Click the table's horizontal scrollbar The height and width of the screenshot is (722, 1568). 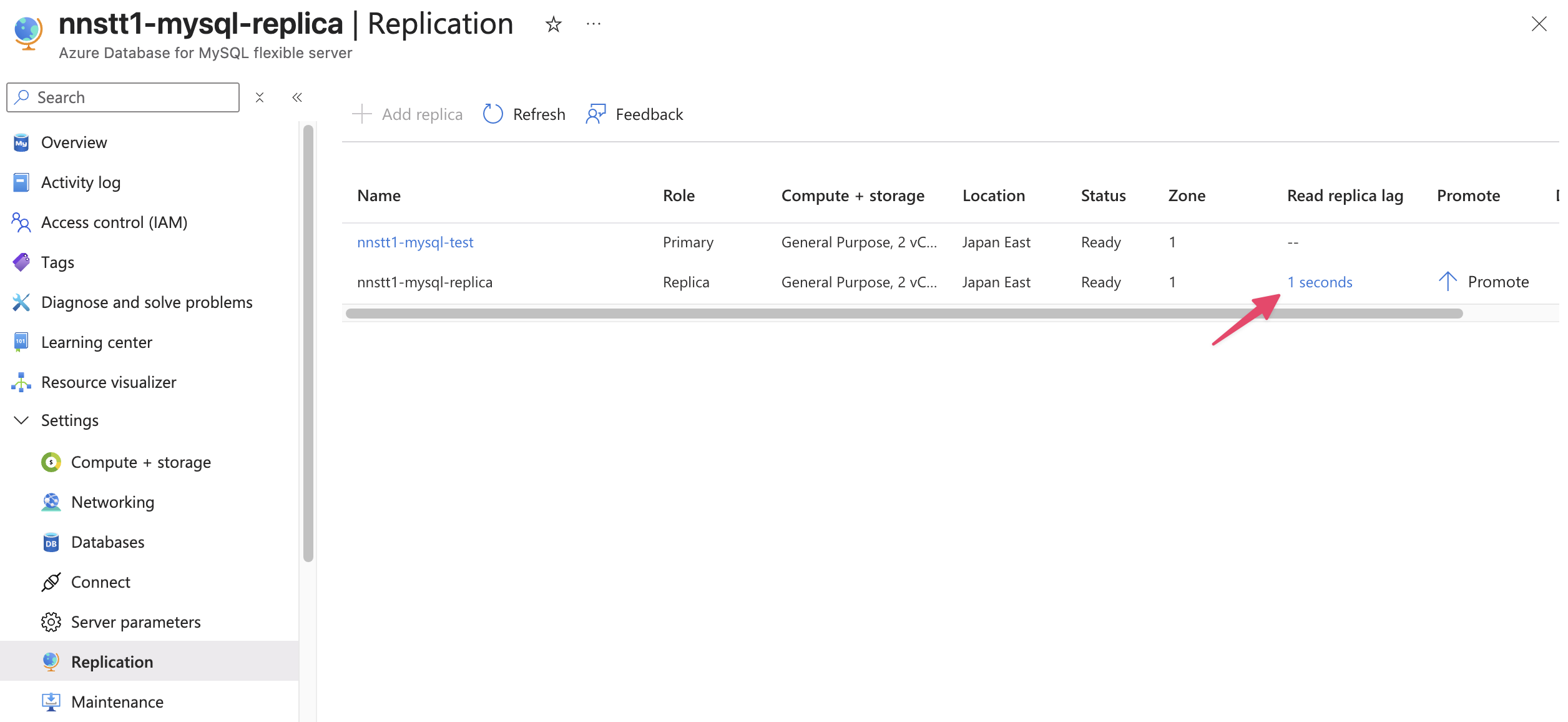(904, 314)
